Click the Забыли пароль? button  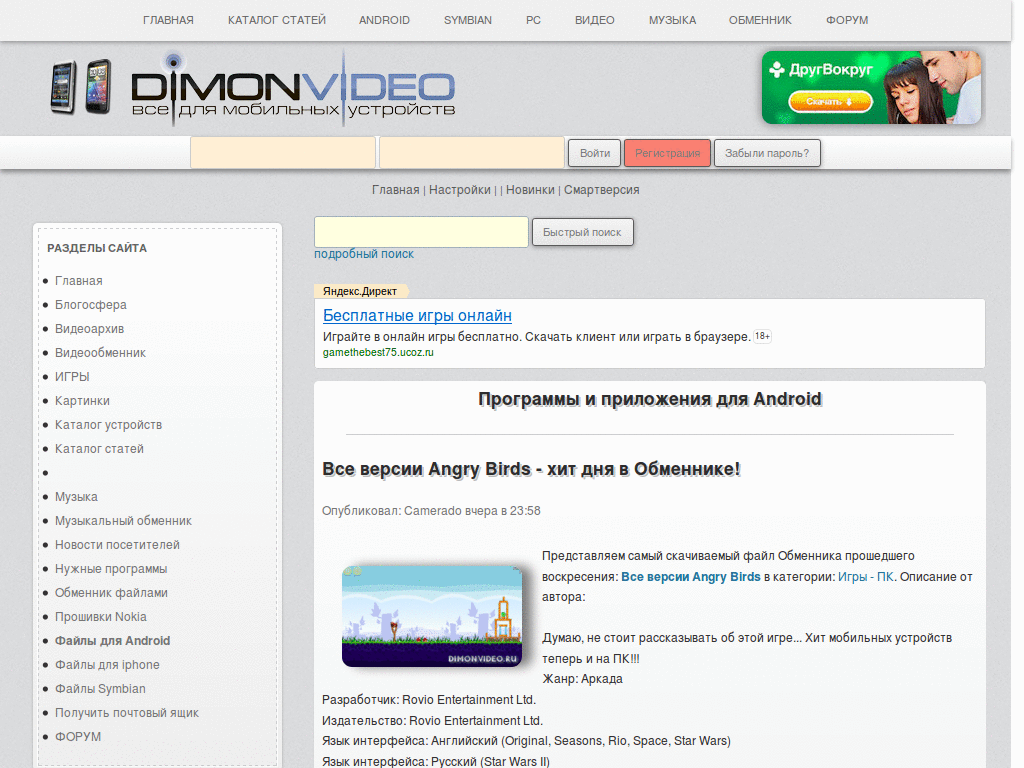[x=767, y=153]
